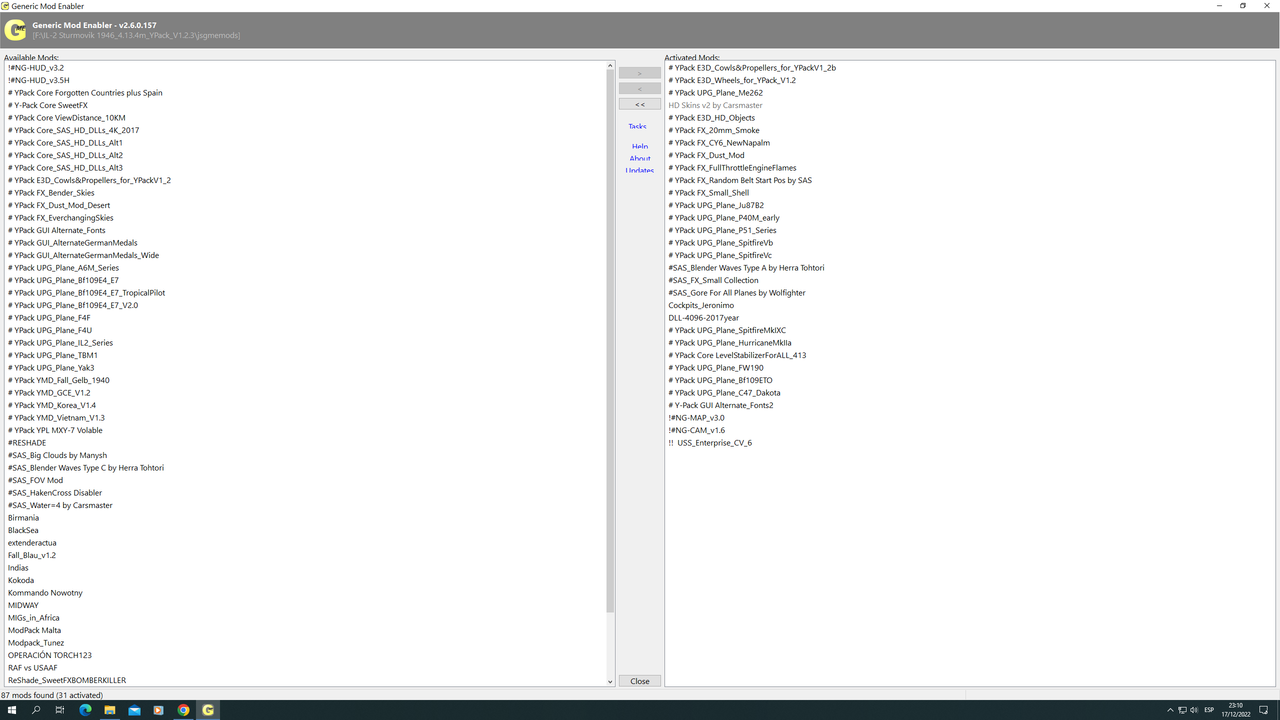Select YPack UPG_Plane_A6M_Series
The height and width of the screenshot is (720, 1280).
(x=63, y=268)
